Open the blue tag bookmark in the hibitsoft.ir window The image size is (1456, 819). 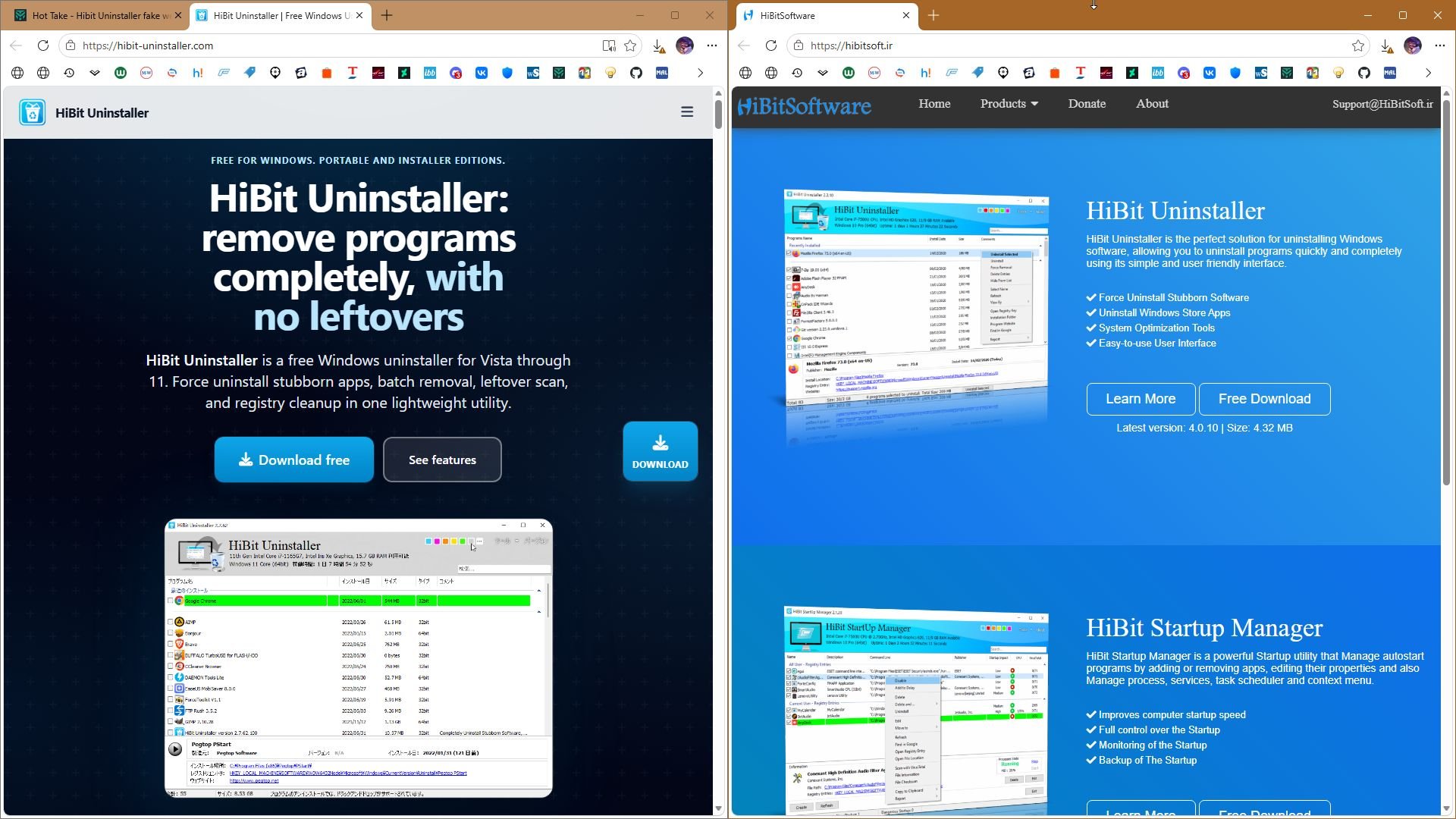tap(977, 73)
